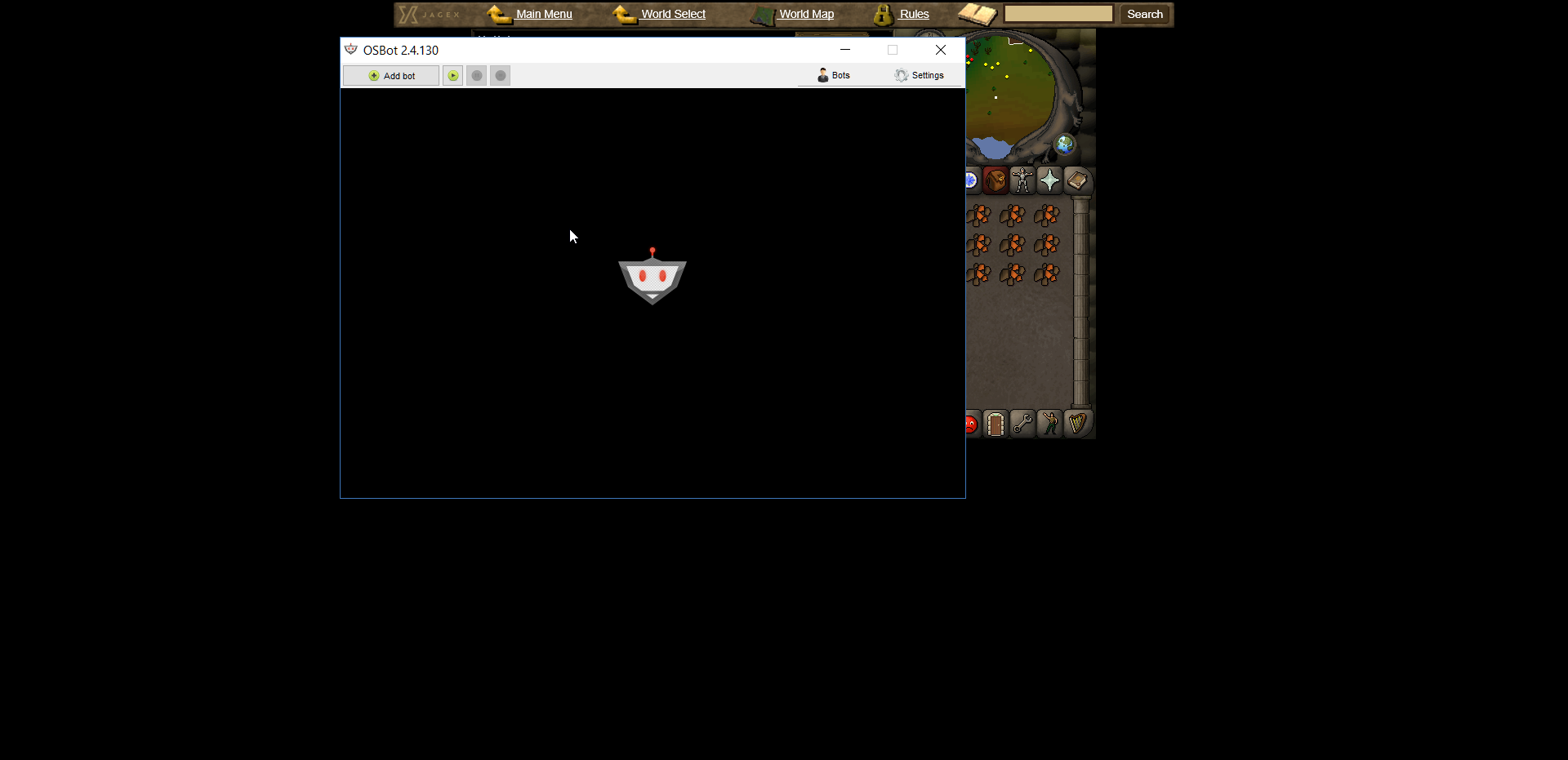Viewport: 1568px width, 760px height.
Task: Click the Search button
Action: click(1145, 14)
